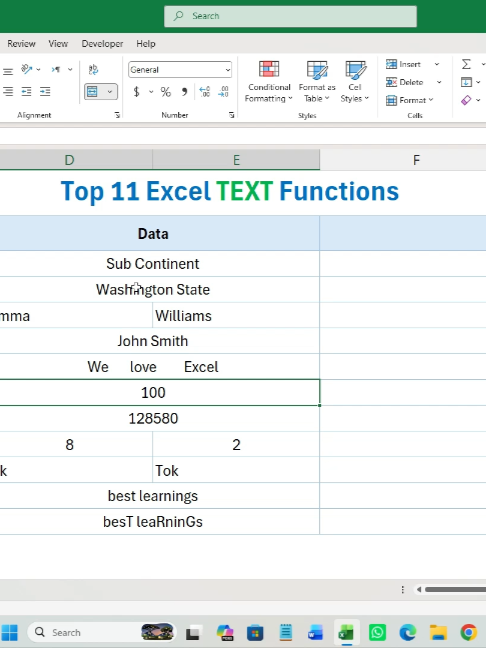Click the Windows taskbar Search box
Viewport: 486px width, 648px height.
coord(101,632)
